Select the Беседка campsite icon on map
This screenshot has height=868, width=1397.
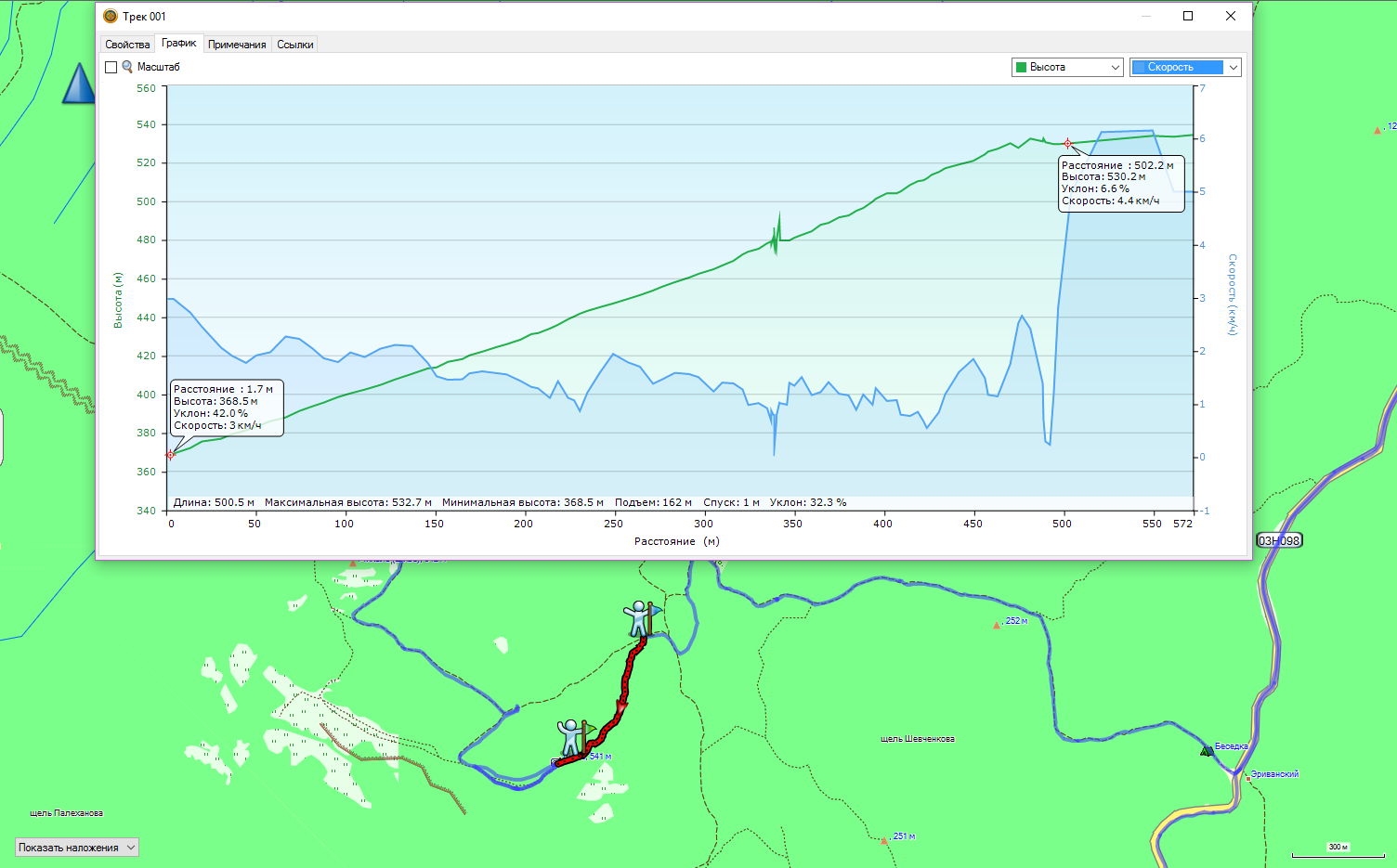pyautogui.click(x=1206, y=750)
